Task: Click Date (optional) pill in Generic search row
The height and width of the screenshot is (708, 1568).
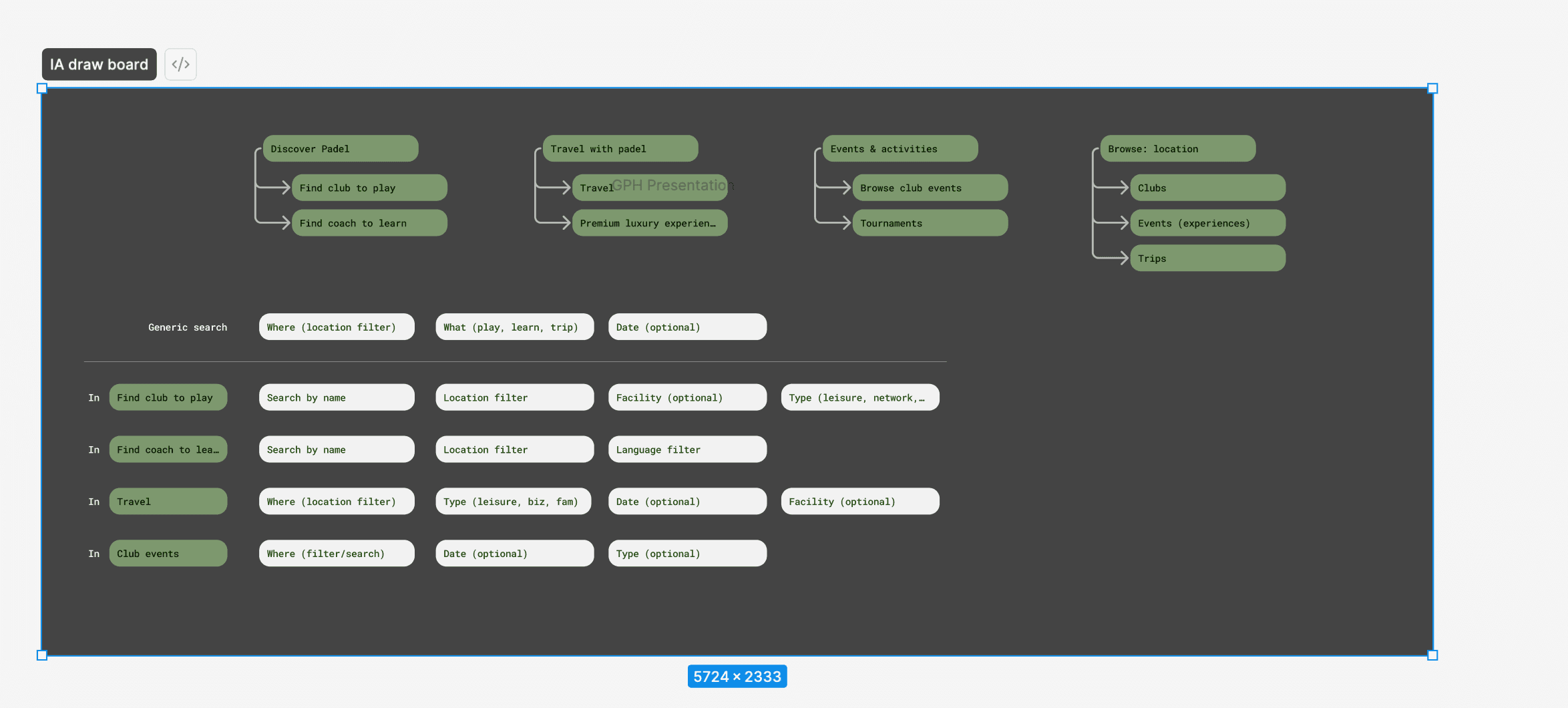Action: click(x=688, y=327)
